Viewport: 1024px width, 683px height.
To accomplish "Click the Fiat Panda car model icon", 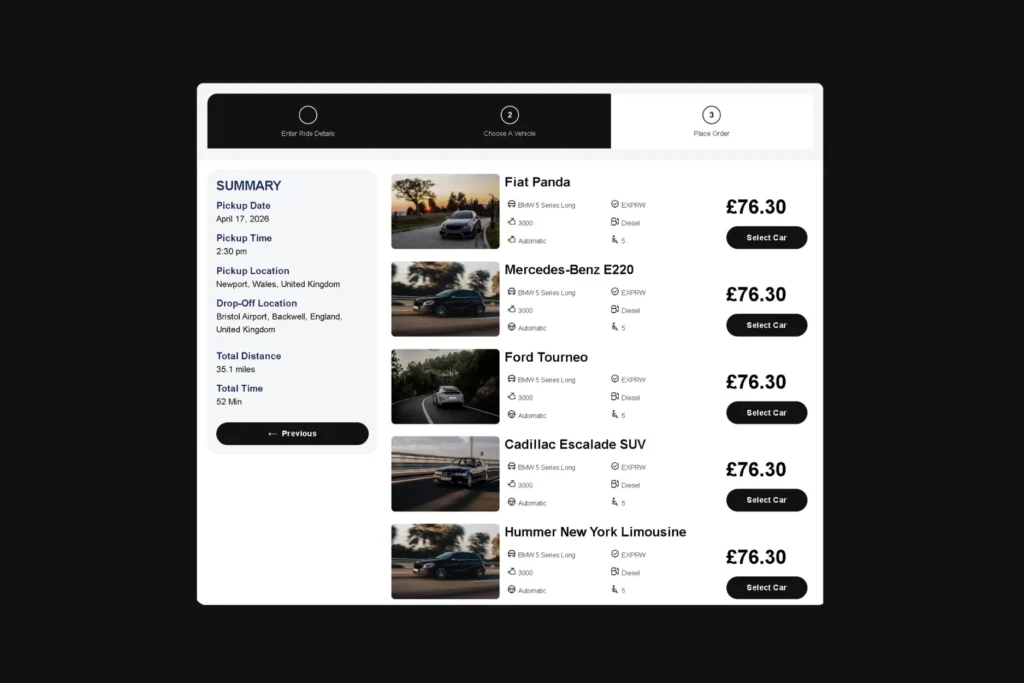I will point(511,204).
